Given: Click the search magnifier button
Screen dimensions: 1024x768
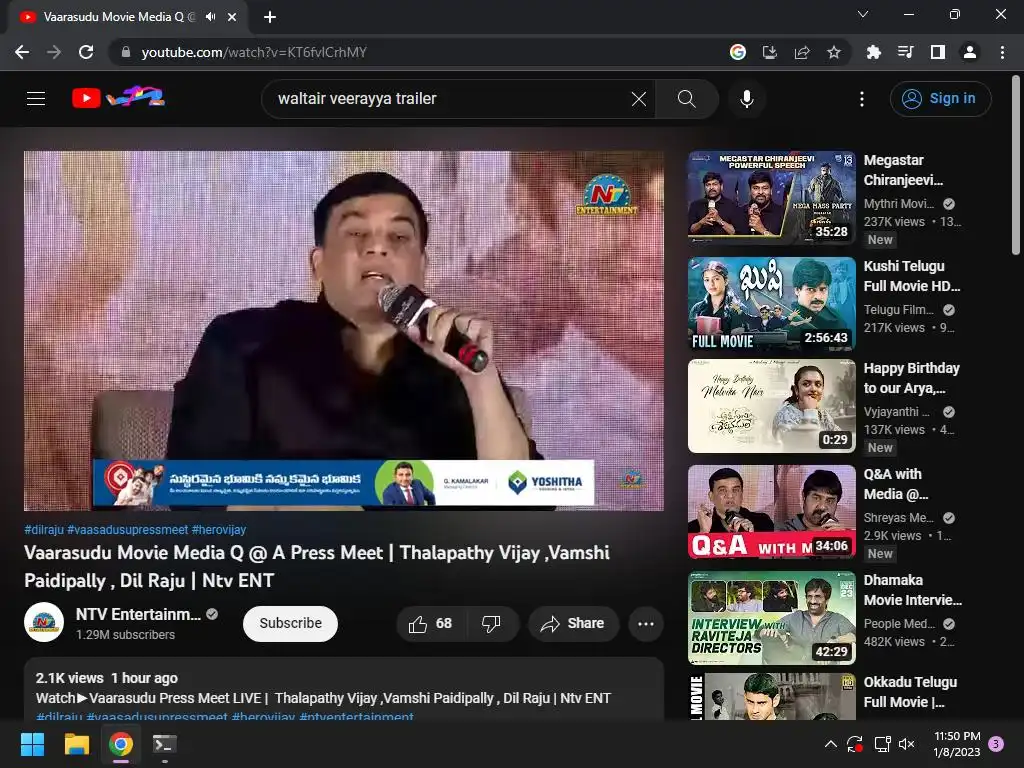Looking at the screenshot, I should [x=686, y=99].
